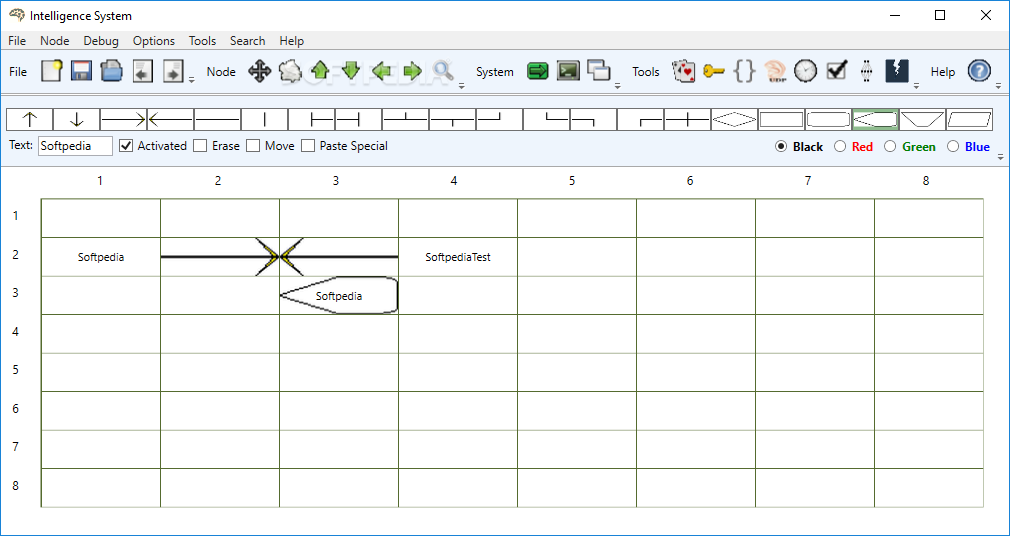Select the down arrow connector shape
The height and width of the screenshot is (536, 1010).
[x=77, y=119]
